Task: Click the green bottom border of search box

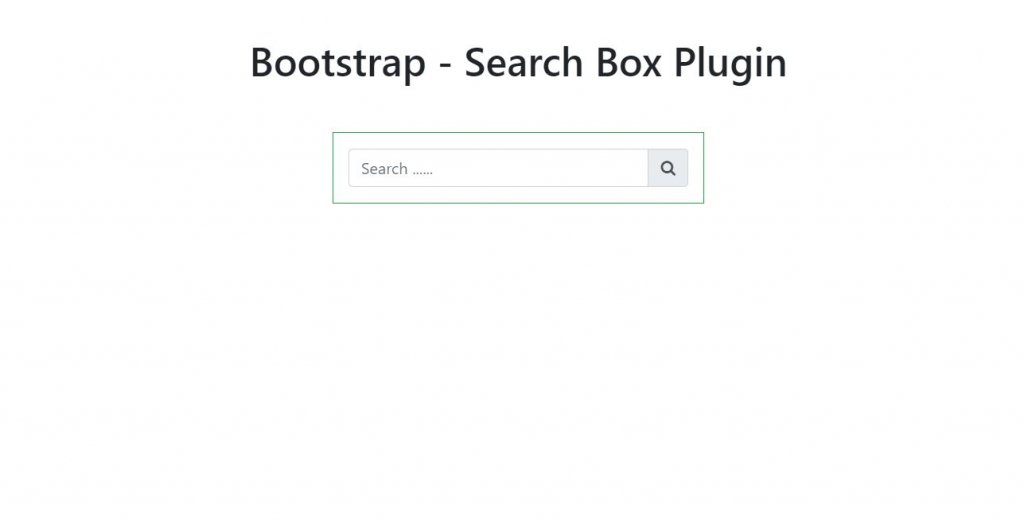Action: (519, 203)
